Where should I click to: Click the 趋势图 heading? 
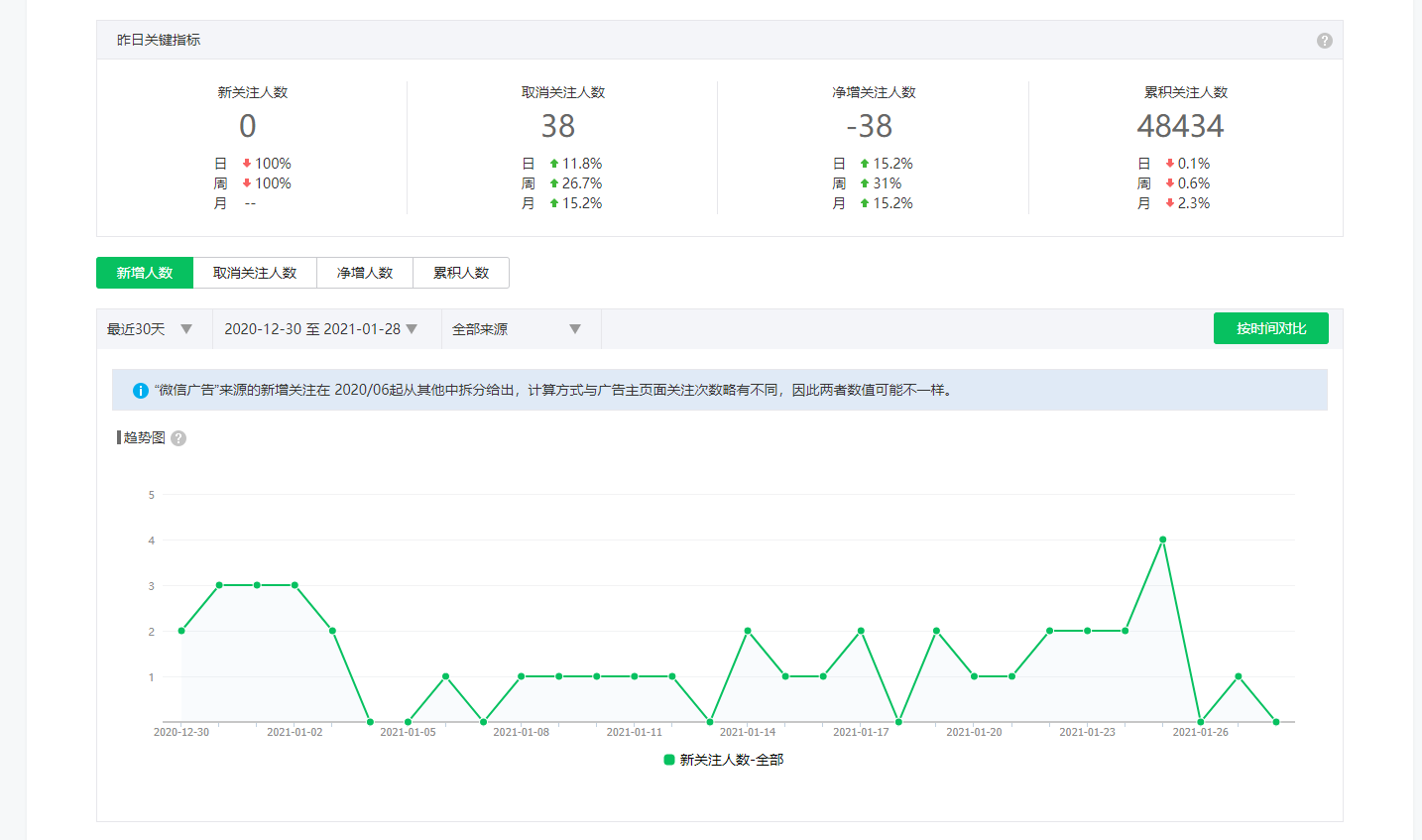point(145,437)
